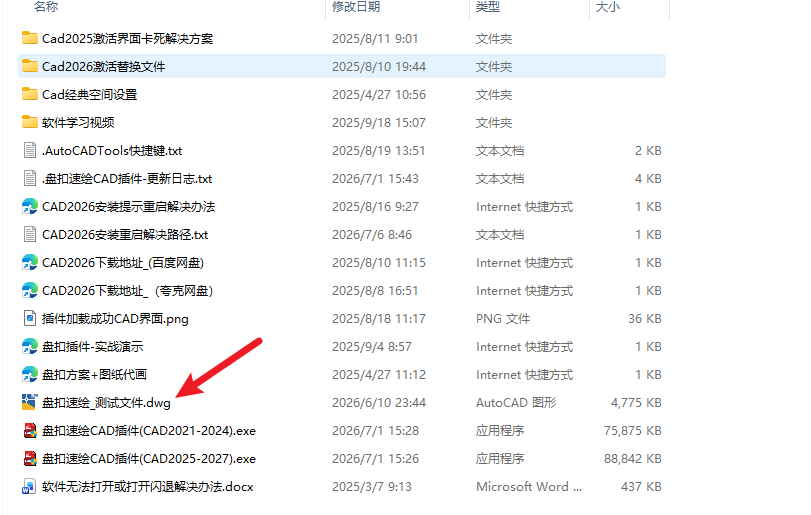
Task: Select the Cad2025激活界面卡死解决方案 folder icon
Action: coord(29,38)
